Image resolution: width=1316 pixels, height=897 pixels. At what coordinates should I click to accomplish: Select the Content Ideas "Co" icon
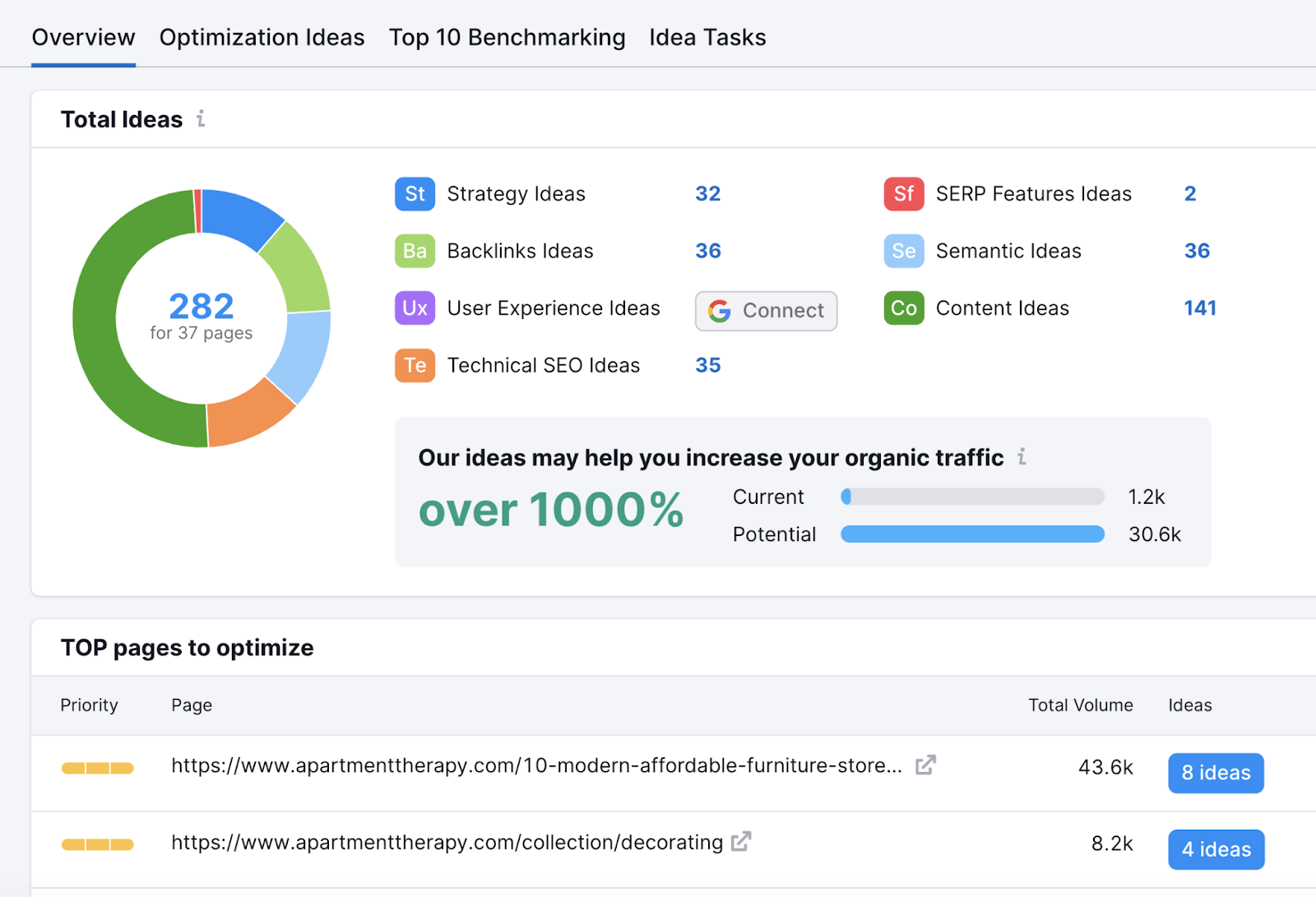903,308
